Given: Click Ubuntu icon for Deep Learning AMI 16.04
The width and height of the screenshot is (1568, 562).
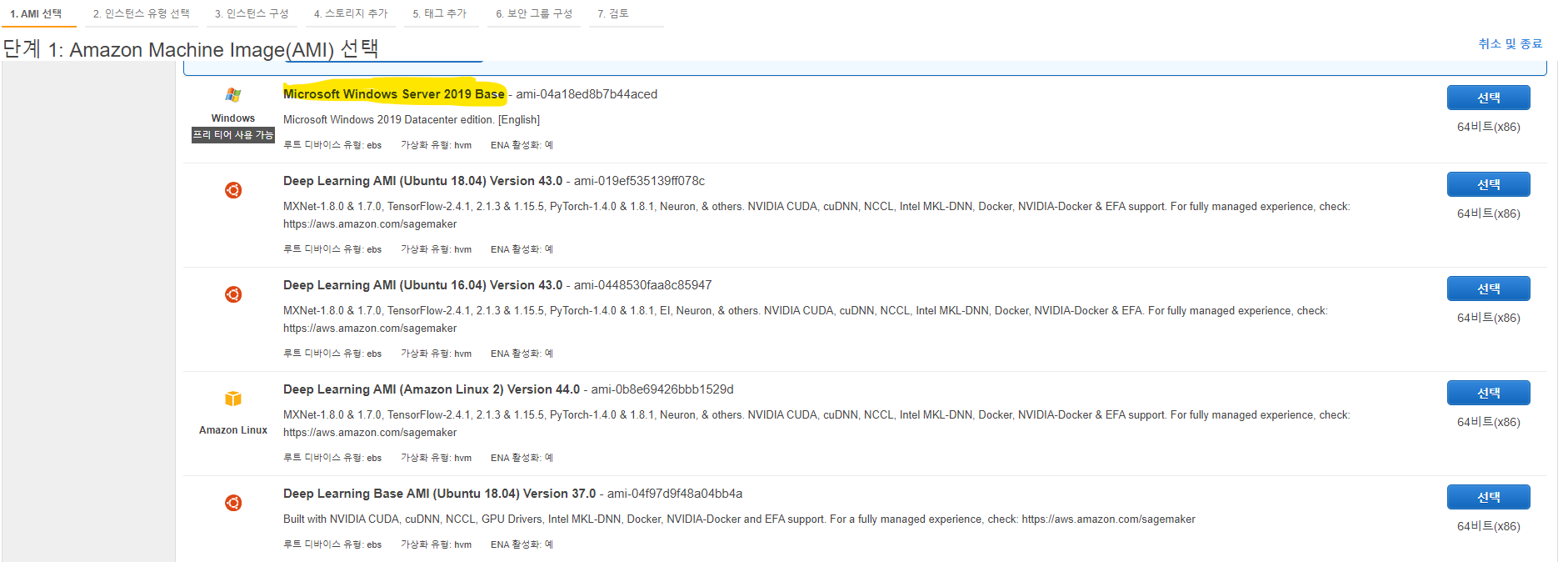Looking at the screenshot, I should (233, 294).
